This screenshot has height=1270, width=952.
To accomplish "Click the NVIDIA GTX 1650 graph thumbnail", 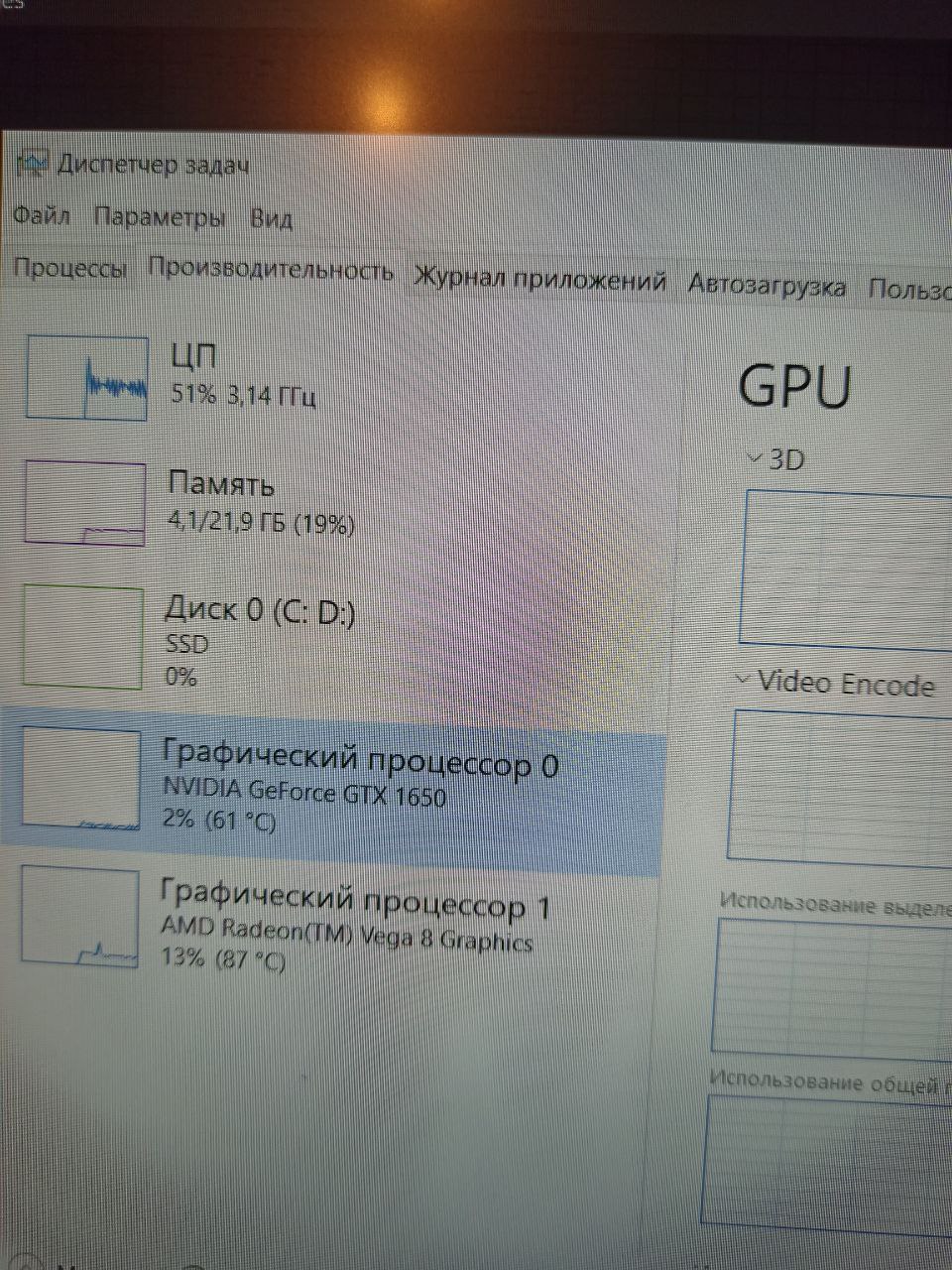I will tap(80, 778).
